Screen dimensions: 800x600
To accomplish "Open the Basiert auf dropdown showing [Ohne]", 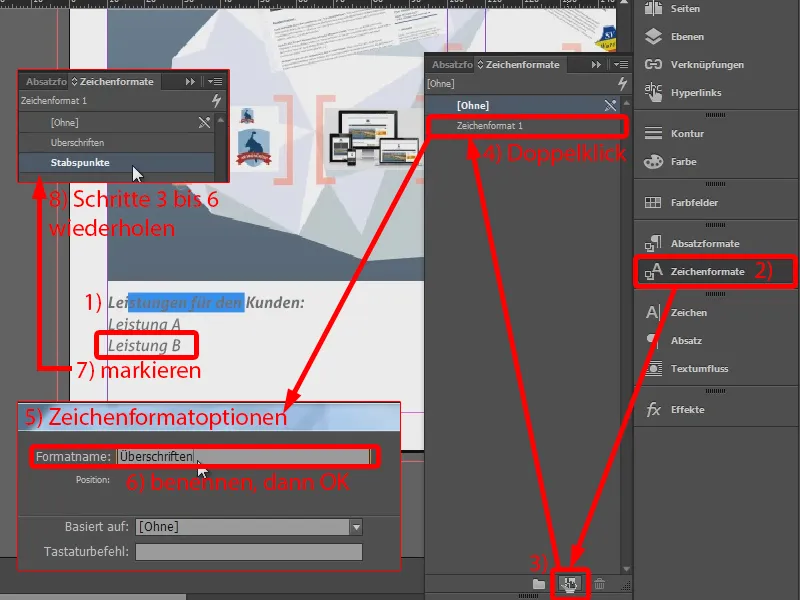I will click(x=356, y=526).
